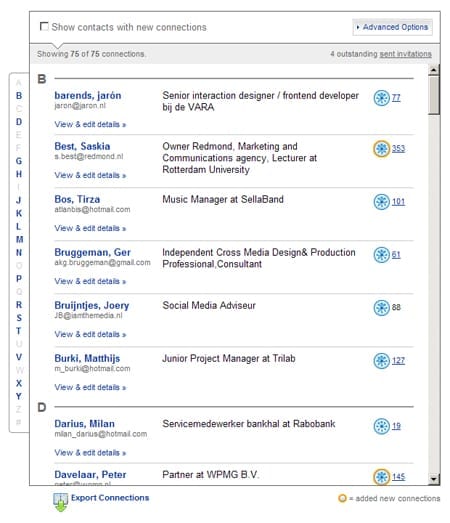
Task: View & edit details for barends, jarón
Action: point(90,124)
